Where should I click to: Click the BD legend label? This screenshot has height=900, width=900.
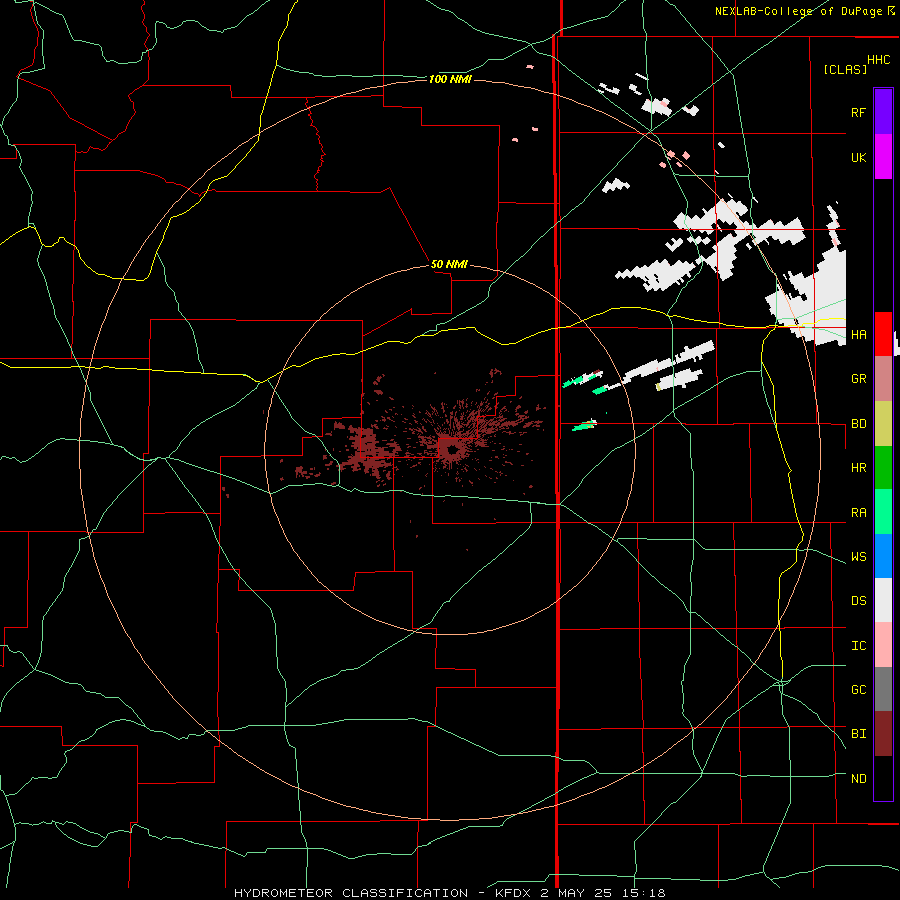pos(858,424)
